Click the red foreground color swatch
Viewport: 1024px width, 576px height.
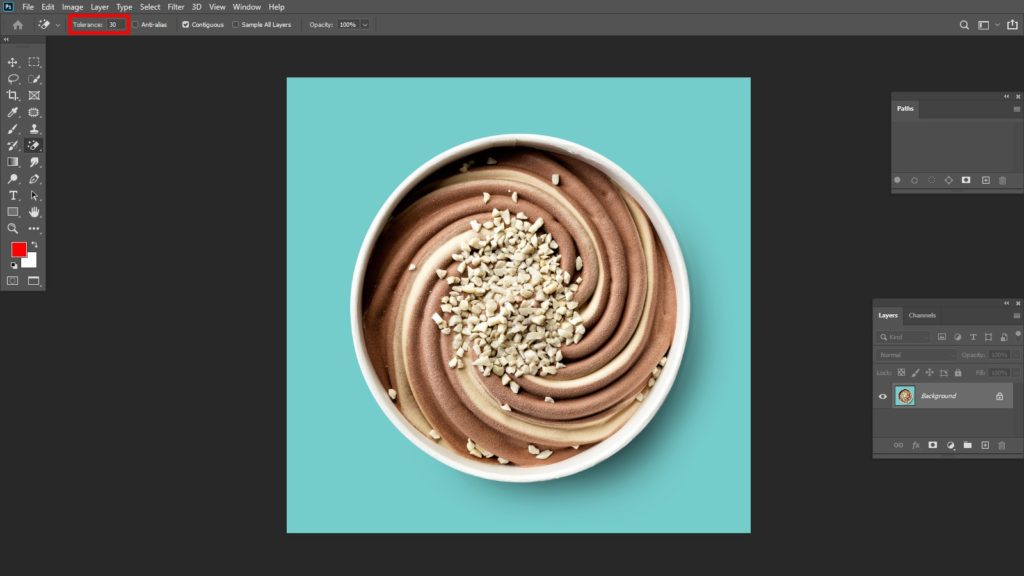point(18,249)
